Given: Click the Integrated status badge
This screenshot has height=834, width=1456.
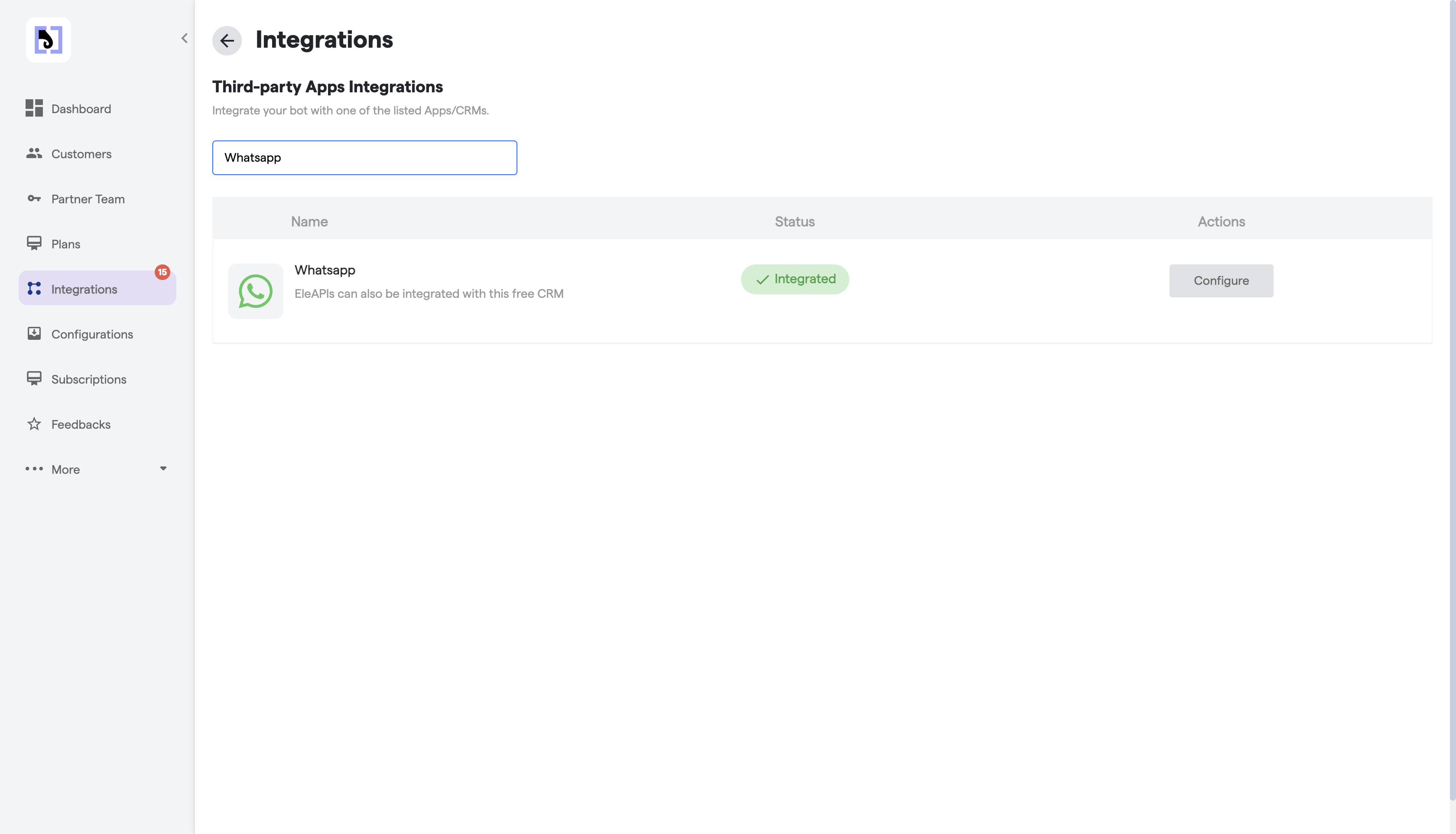Looking at the screenshot, I should [x=795, y=280].
